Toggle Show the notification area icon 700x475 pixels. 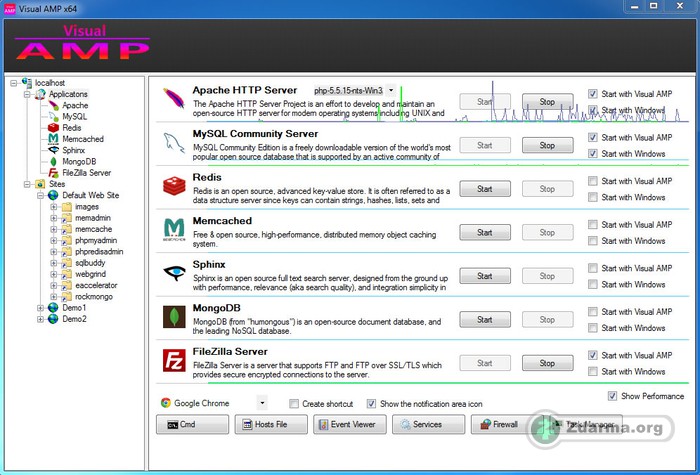371,404
